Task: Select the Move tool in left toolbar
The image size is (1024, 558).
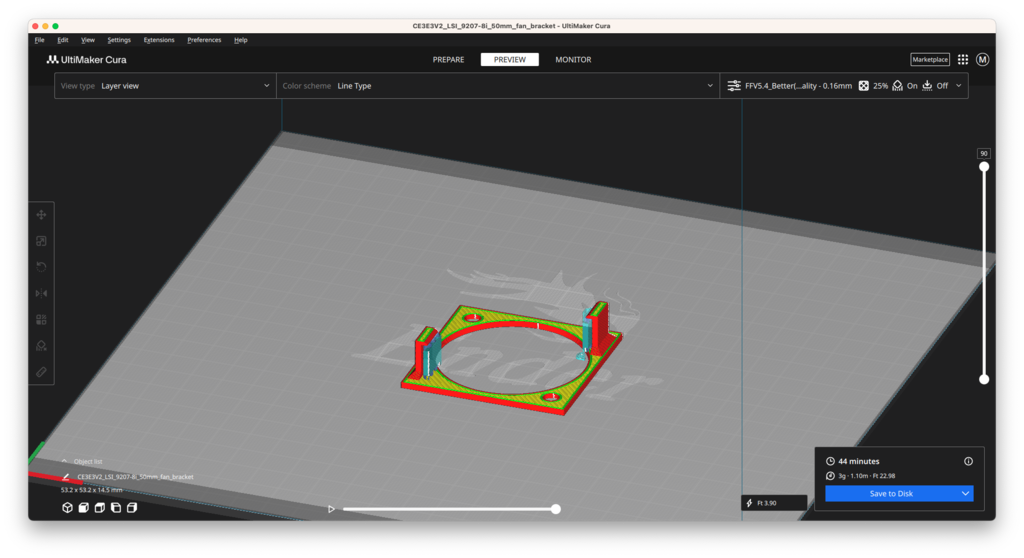Action: click(41, 215)
